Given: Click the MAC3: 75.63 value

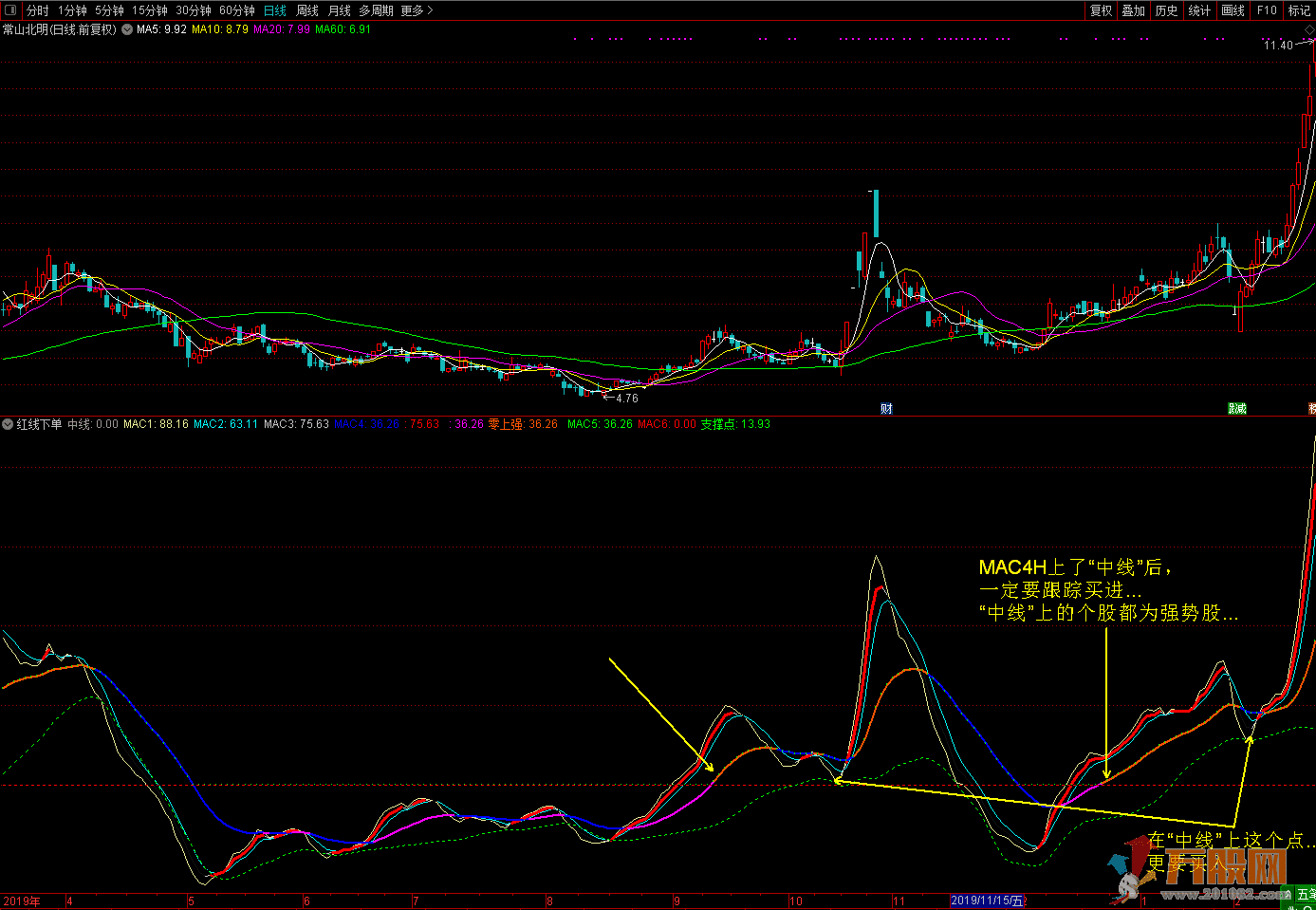Looking at the screenshot, I should [296, 424].
